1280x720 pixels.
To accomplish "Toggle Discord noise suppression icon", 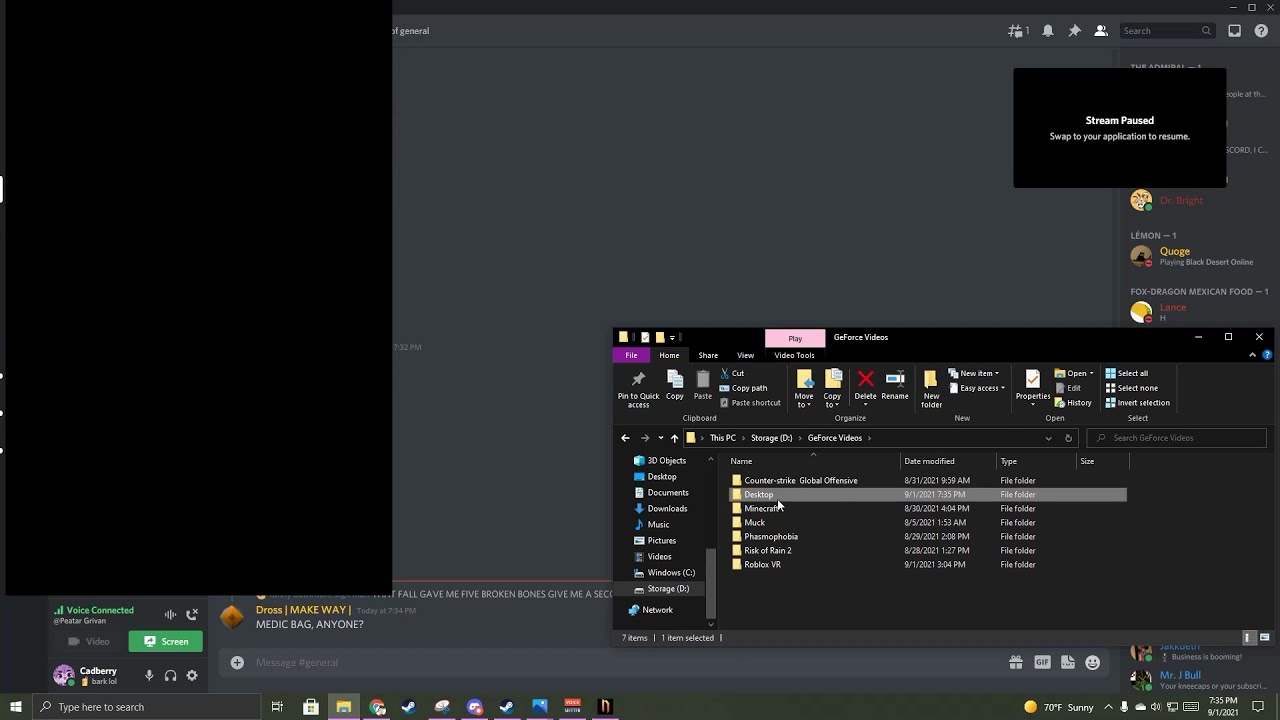I will pyautogui.click(x=170, y=614).
